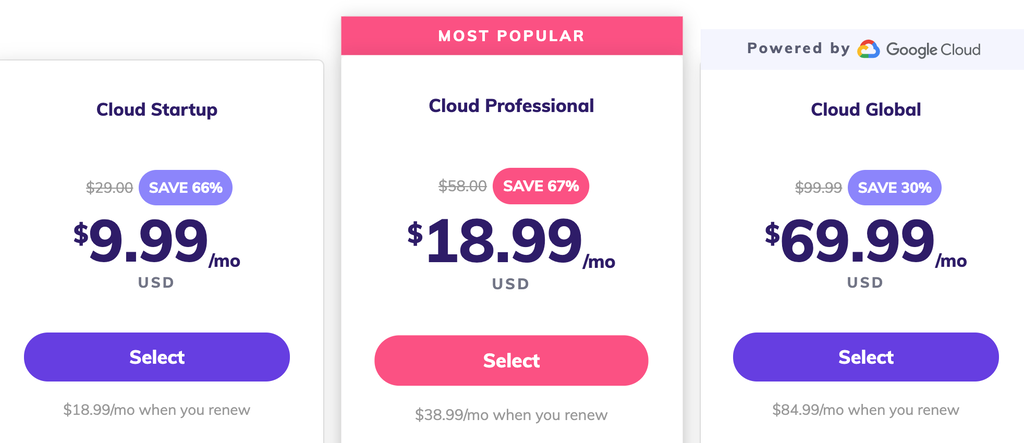Viewport: 1024px width, 443px height.
Task: Click the crossed-out $29.00 price
Action: 110,187
